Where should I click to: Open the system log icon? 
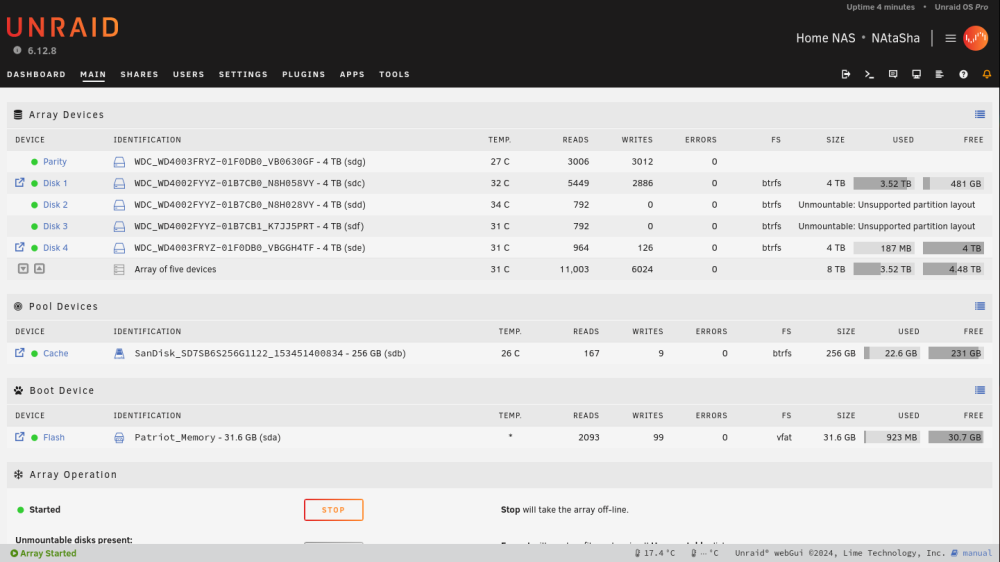pos(939,74)
